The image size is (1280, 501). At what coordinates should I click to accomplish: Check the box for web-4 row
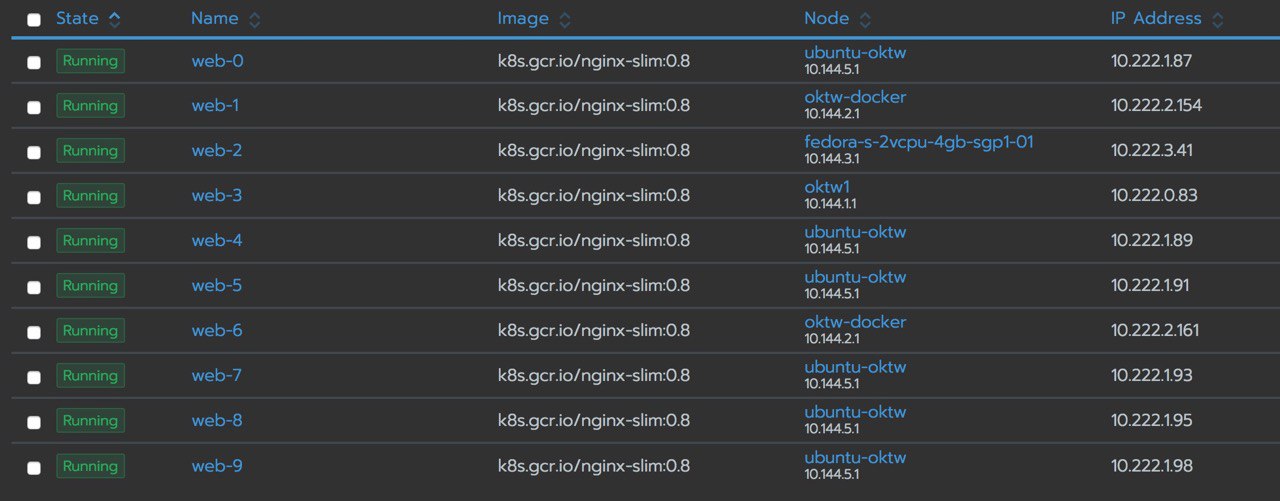click(x=34, y=242)
